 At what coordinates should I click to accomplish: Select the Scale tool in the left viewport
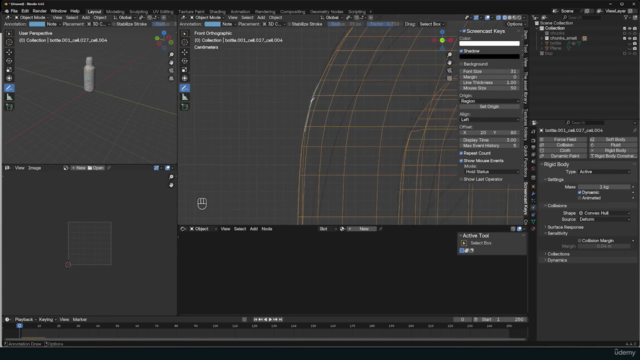[x=9, y=70]
